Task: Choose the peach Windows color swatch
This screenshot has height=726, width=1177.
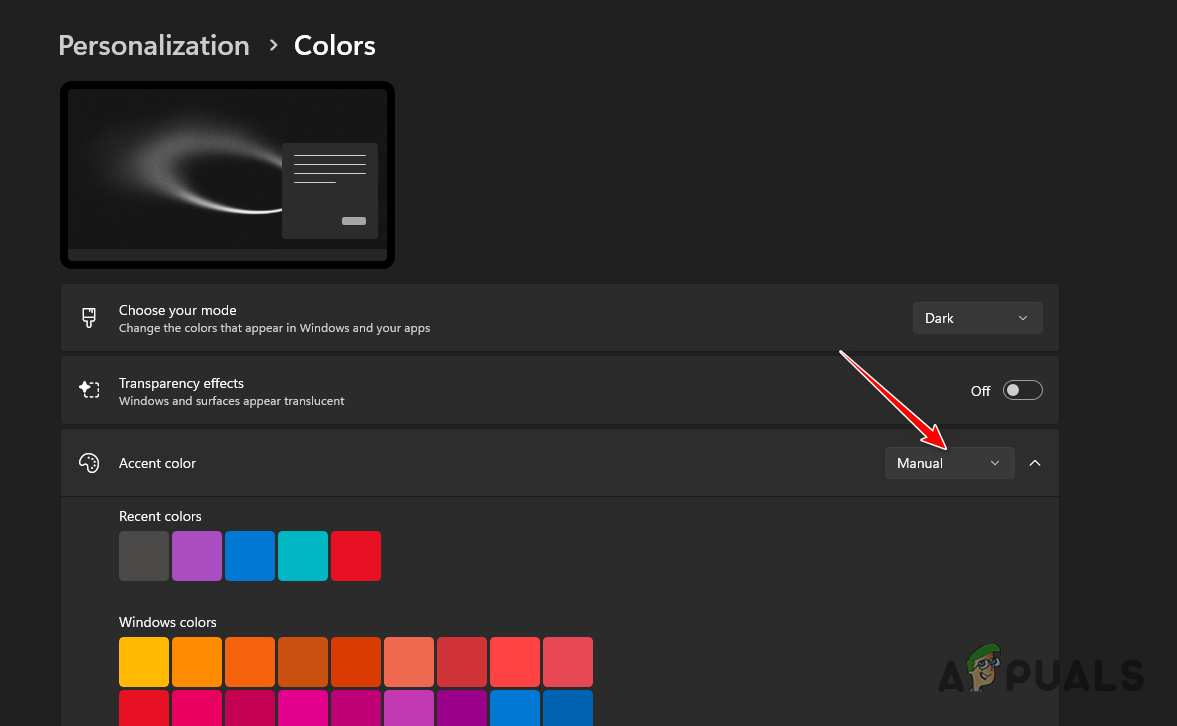Action: 409,661
